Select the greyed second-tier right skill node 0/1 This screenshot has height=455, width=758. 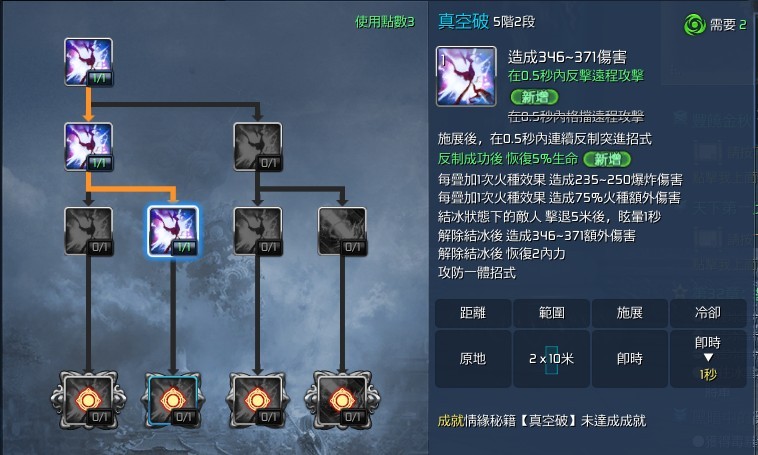click(258, 147)
